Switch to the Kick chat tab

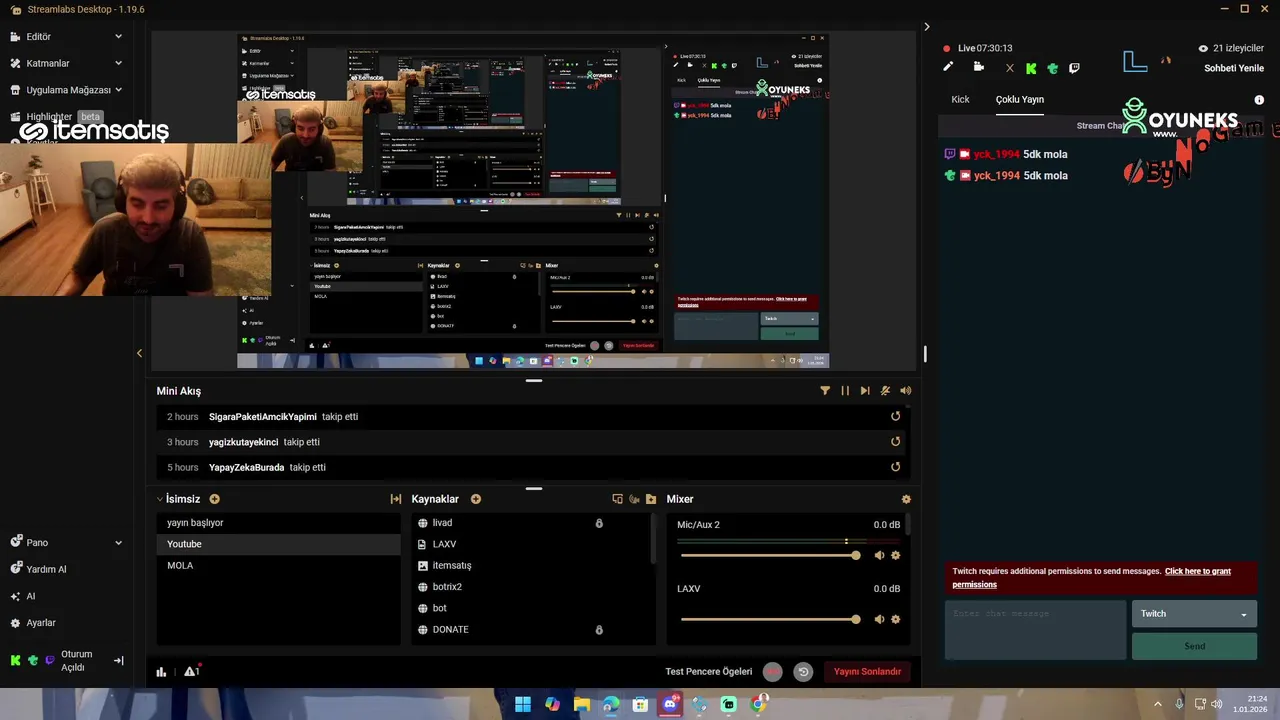click(x=960, y=99)
